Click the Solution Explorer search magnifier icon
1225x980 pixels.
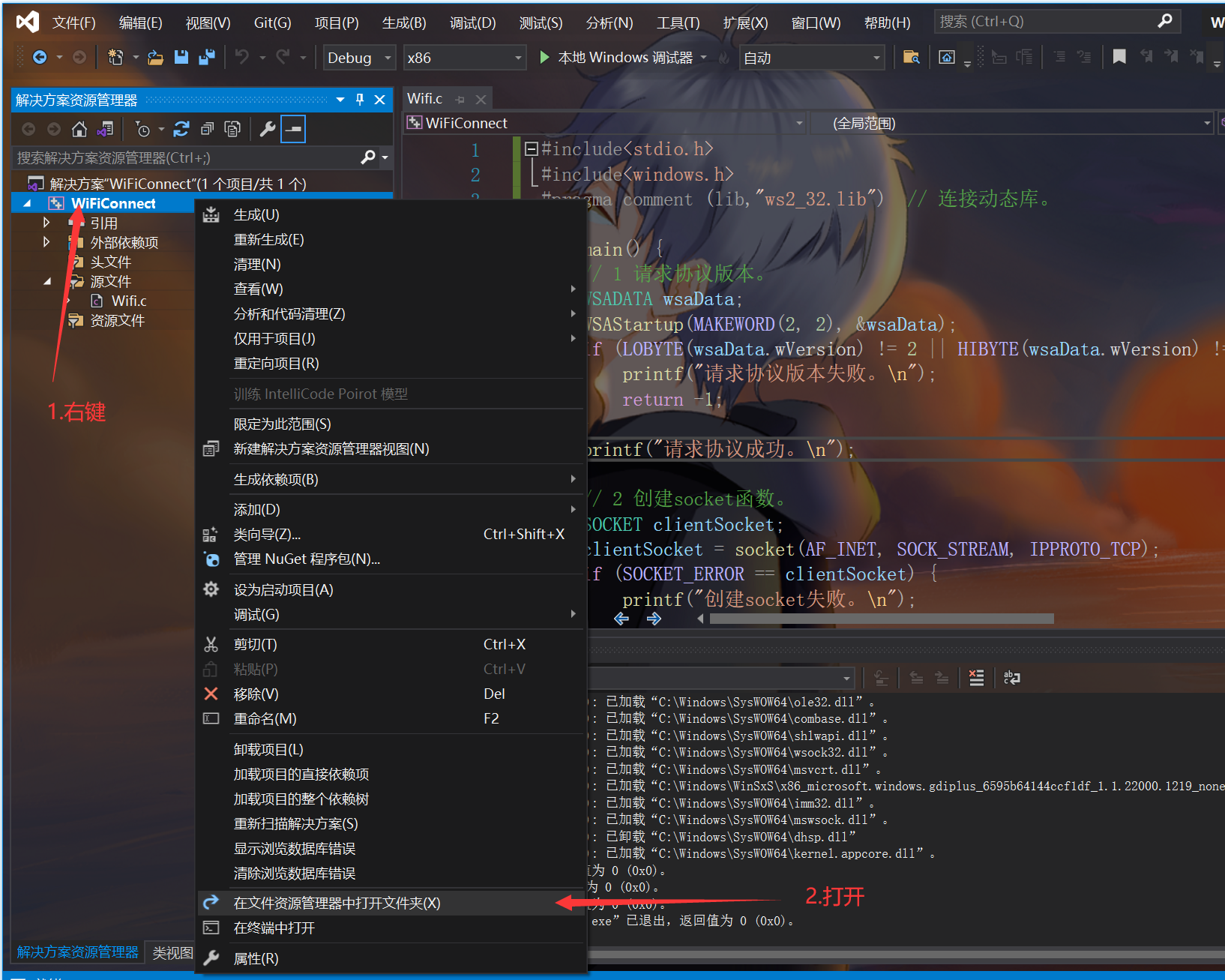point(367,157)
